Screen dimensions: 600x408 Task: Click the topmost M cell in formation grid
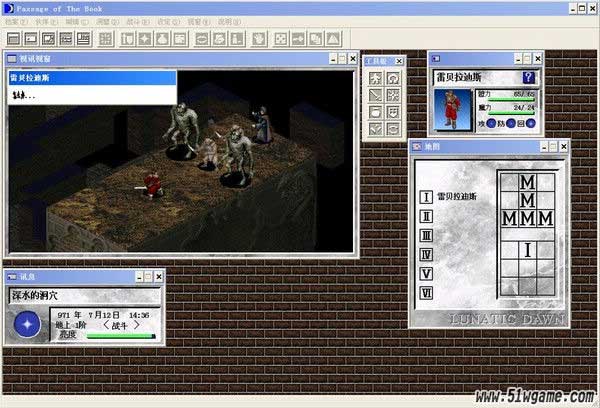[527, 182]
